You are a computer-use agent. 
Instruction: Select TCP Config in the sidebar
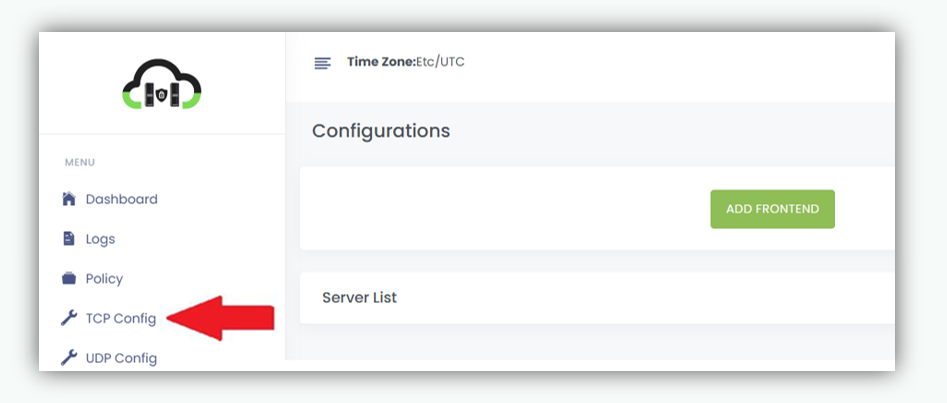tap(120, 318)
